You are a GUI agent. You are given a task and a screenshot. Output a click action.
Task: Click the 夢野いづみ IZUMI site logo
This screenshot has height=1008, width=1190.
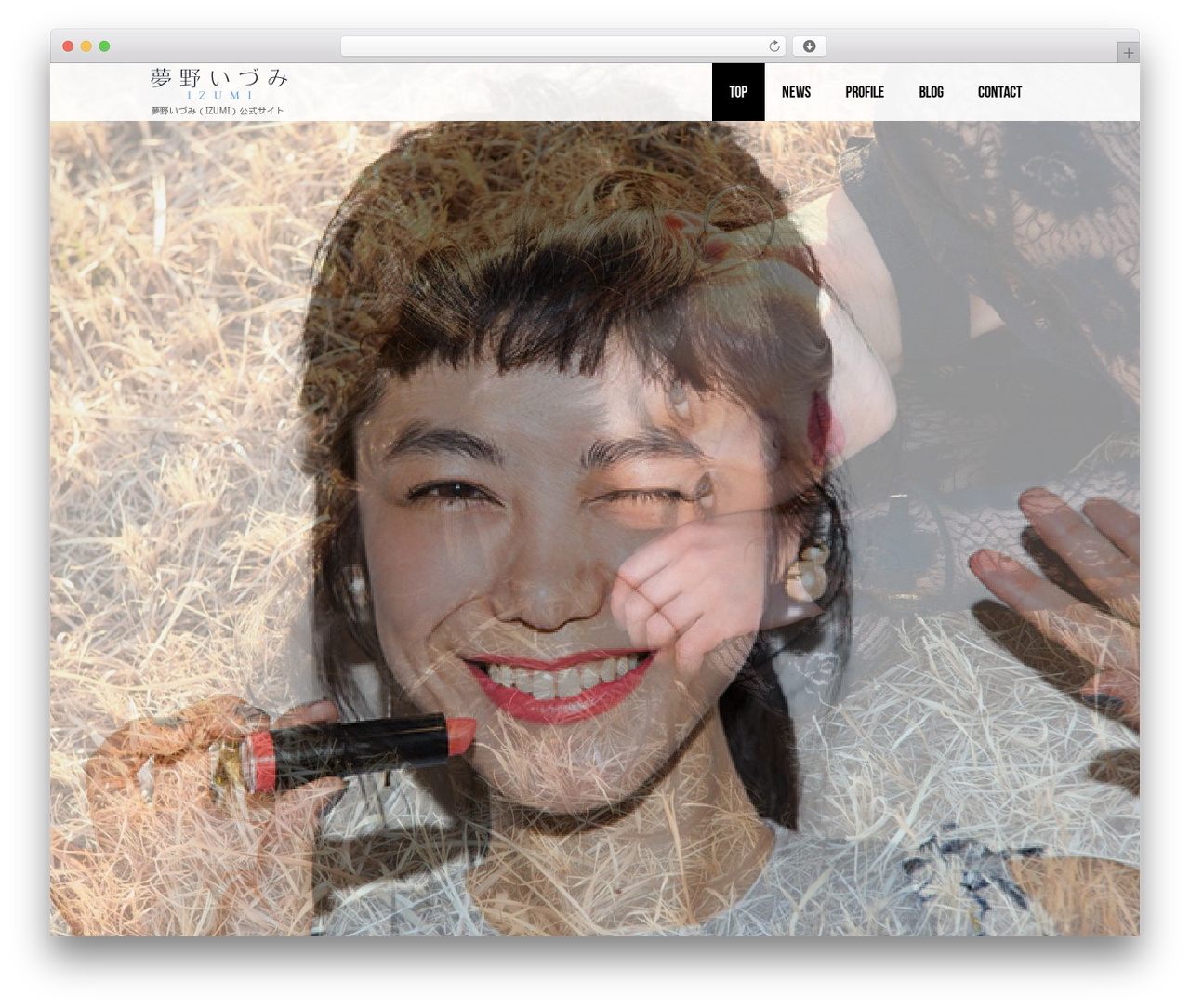tap(219, 84)
